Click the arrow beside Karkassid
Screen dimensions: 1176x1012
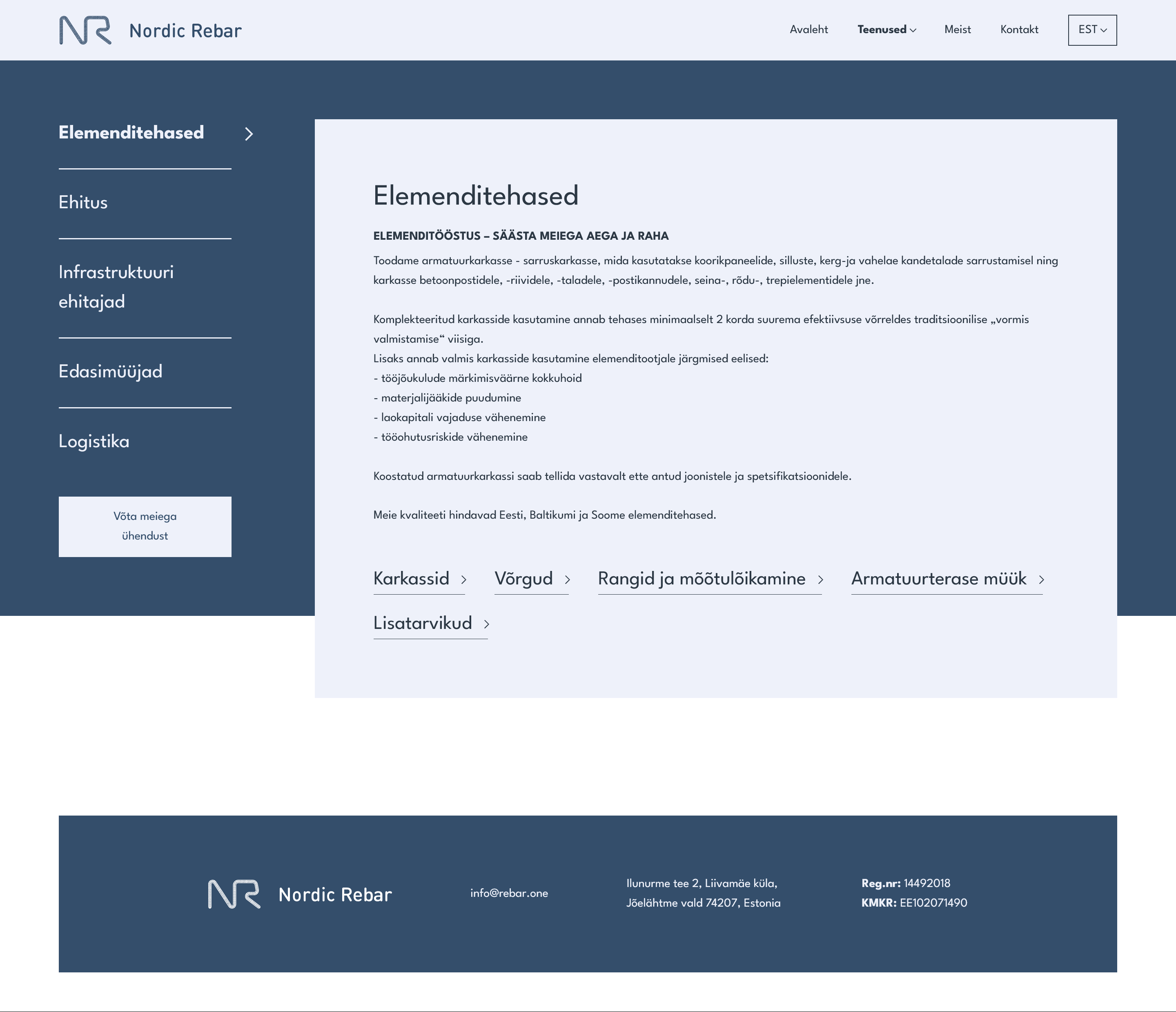464,580
